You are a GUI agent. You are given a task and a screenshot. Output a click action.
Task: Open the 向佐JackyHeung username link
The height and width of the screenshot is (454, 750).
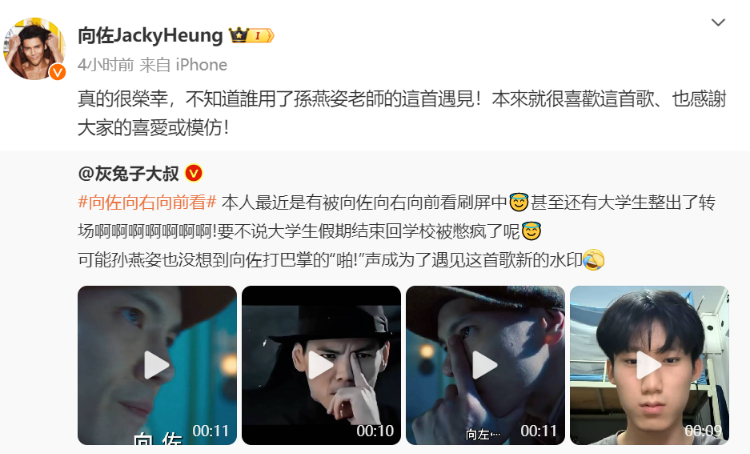pyautogui.click(x=150, y=35)
